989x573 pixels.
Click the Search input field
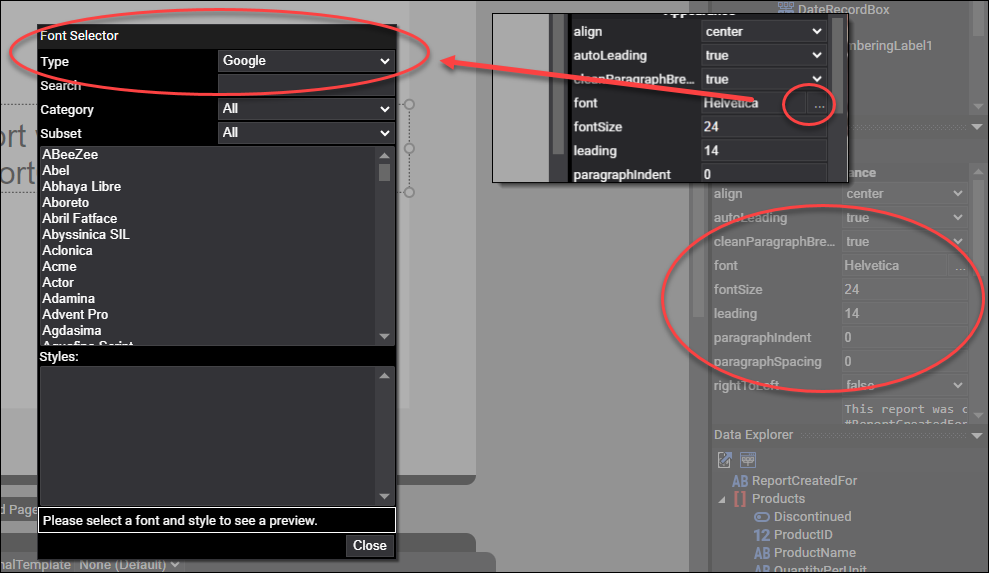pyautogui.click(x=306, y=86)
